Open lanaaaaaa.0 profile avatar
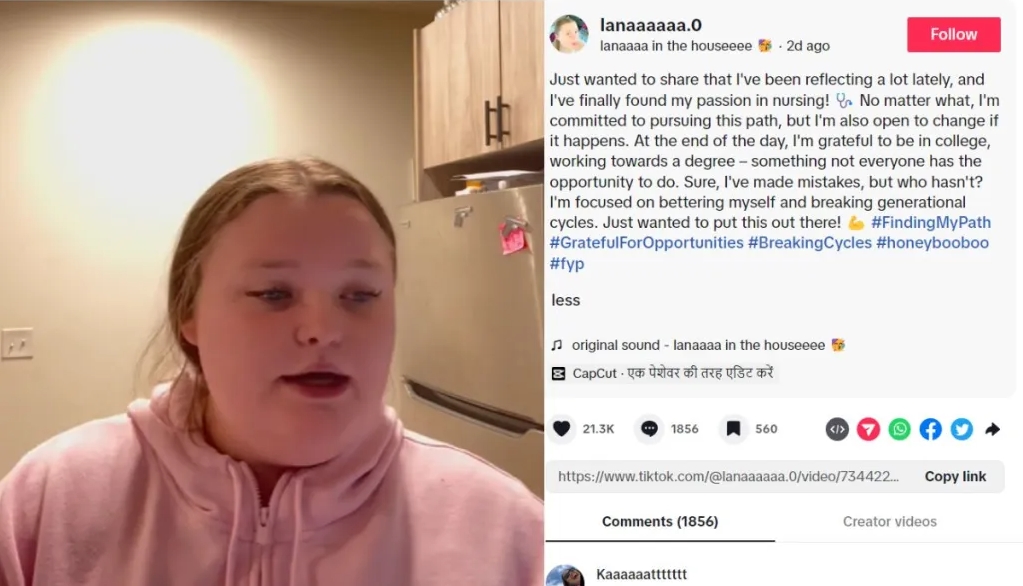The height and width of the screenshot is (586, 1023). (x=569, y=34)
